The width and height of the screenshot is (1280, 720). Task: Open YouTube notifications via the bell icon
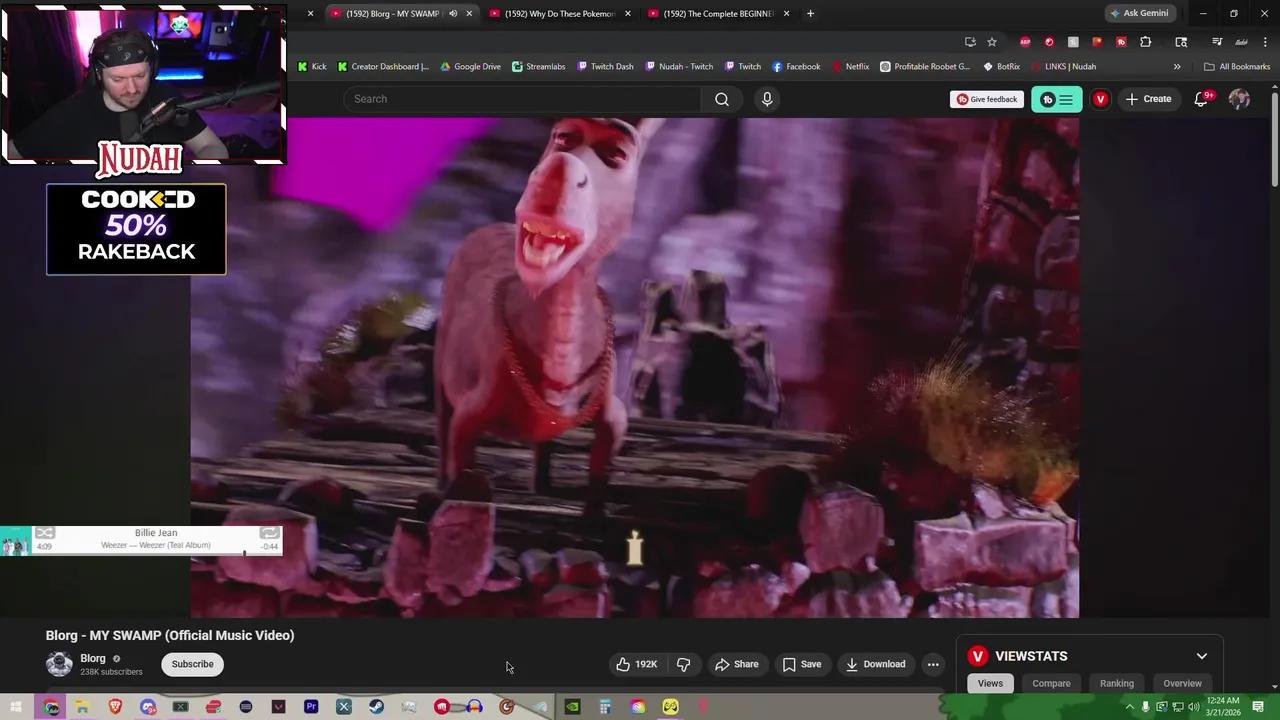coord(1200,98)
